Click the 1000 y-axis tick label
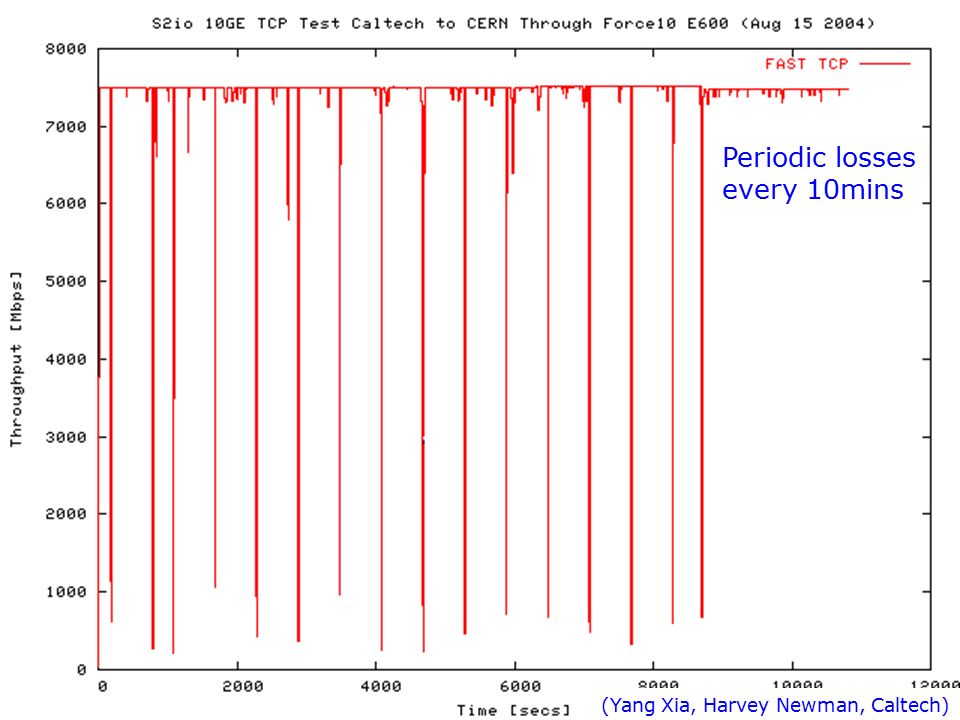Viewport: 960px width, 720px height. pyautogui.click(x=66, y=592)
